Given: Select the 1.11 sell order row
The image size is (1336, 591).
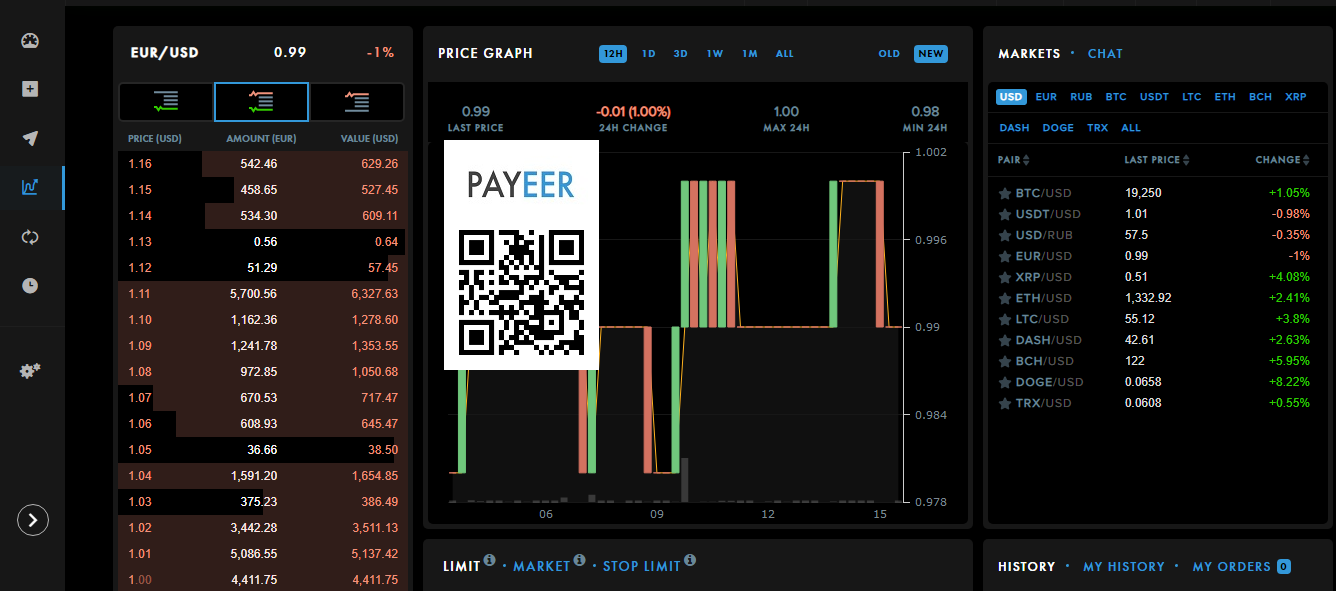Looking at the screenshot, I should point(262,294).
